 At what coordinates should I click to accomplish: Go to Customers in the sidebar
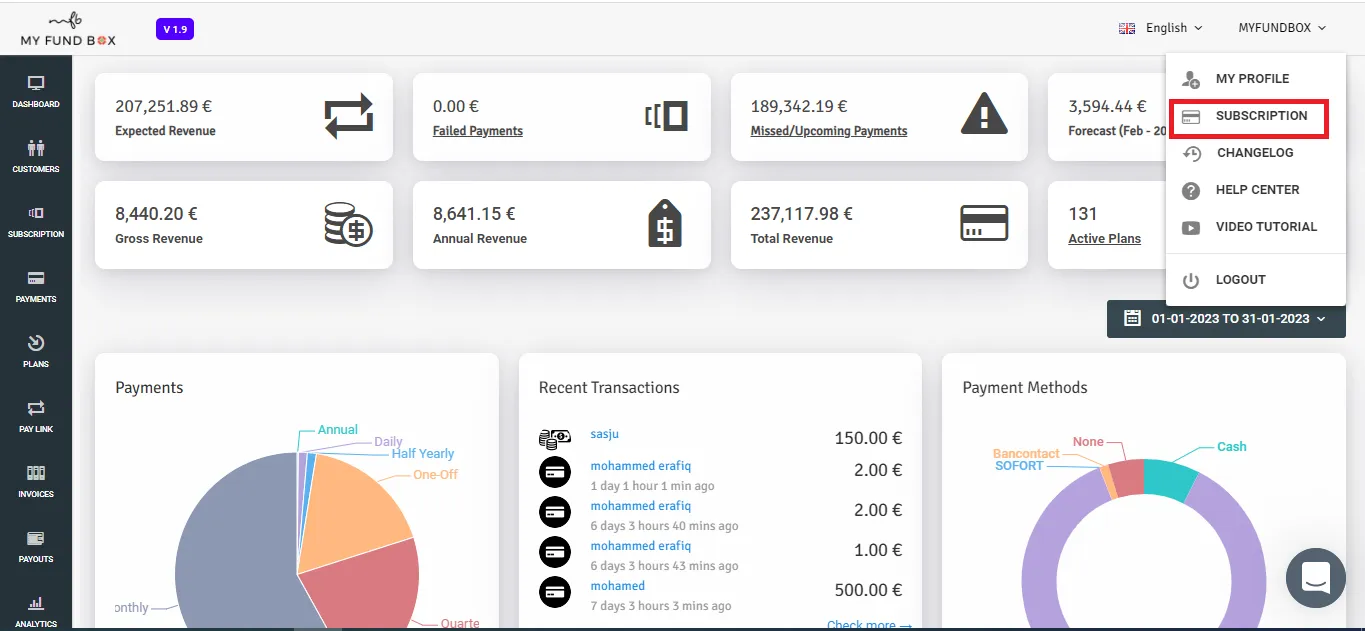coord(36,156)
